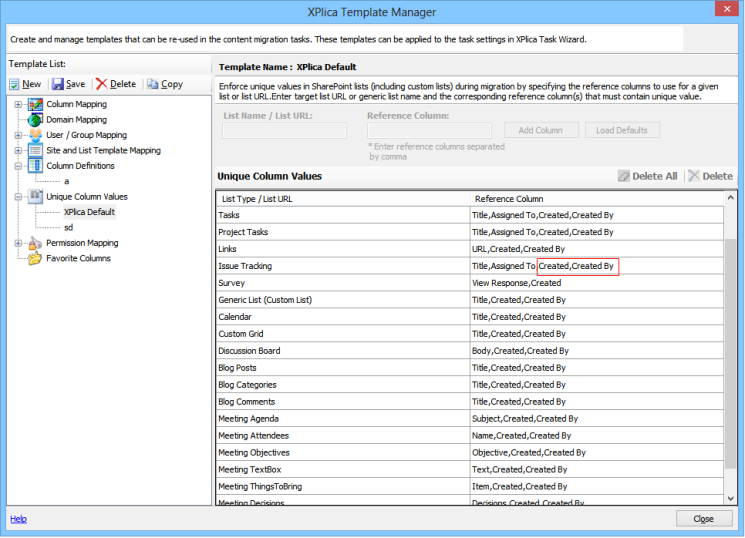The height and width of the screenshot is (538, 745).
Task: Select the Calendar row
Action: (x=470, y=317)
